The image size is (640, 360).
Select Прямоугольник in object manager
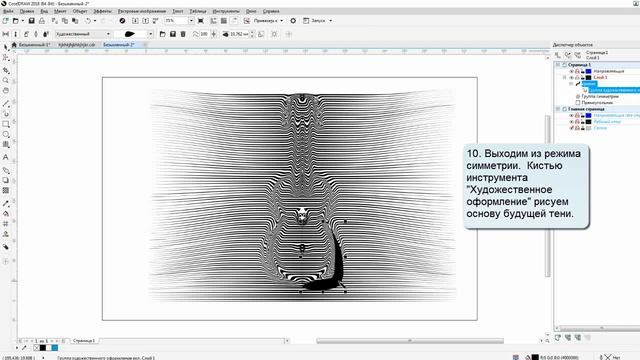click(x=598, y=103)
